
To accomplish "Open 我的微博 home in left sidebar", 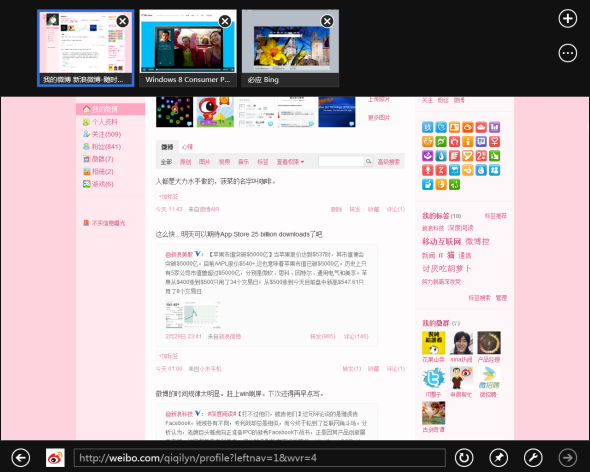I will (x=111, y=109).
